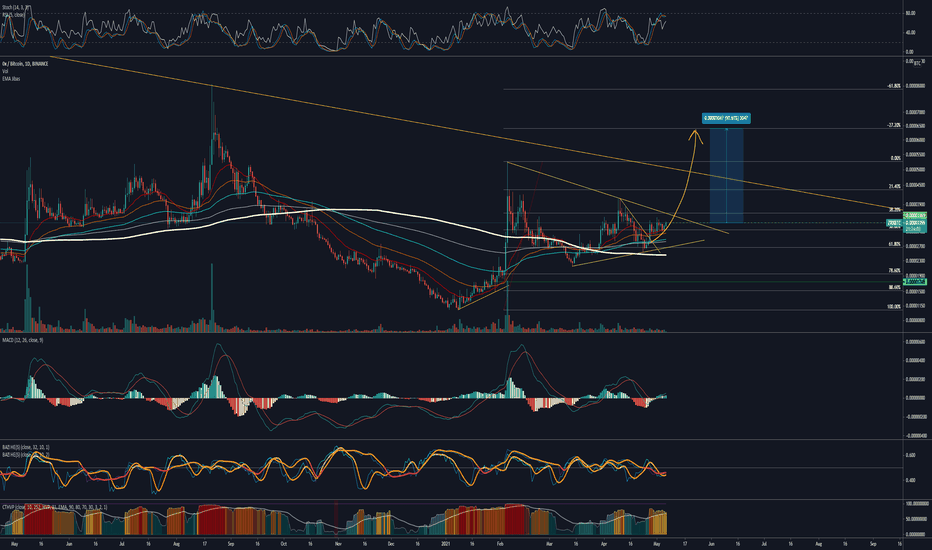Click the 21.40% Fibonacci level label

click(x=895, y=186)
